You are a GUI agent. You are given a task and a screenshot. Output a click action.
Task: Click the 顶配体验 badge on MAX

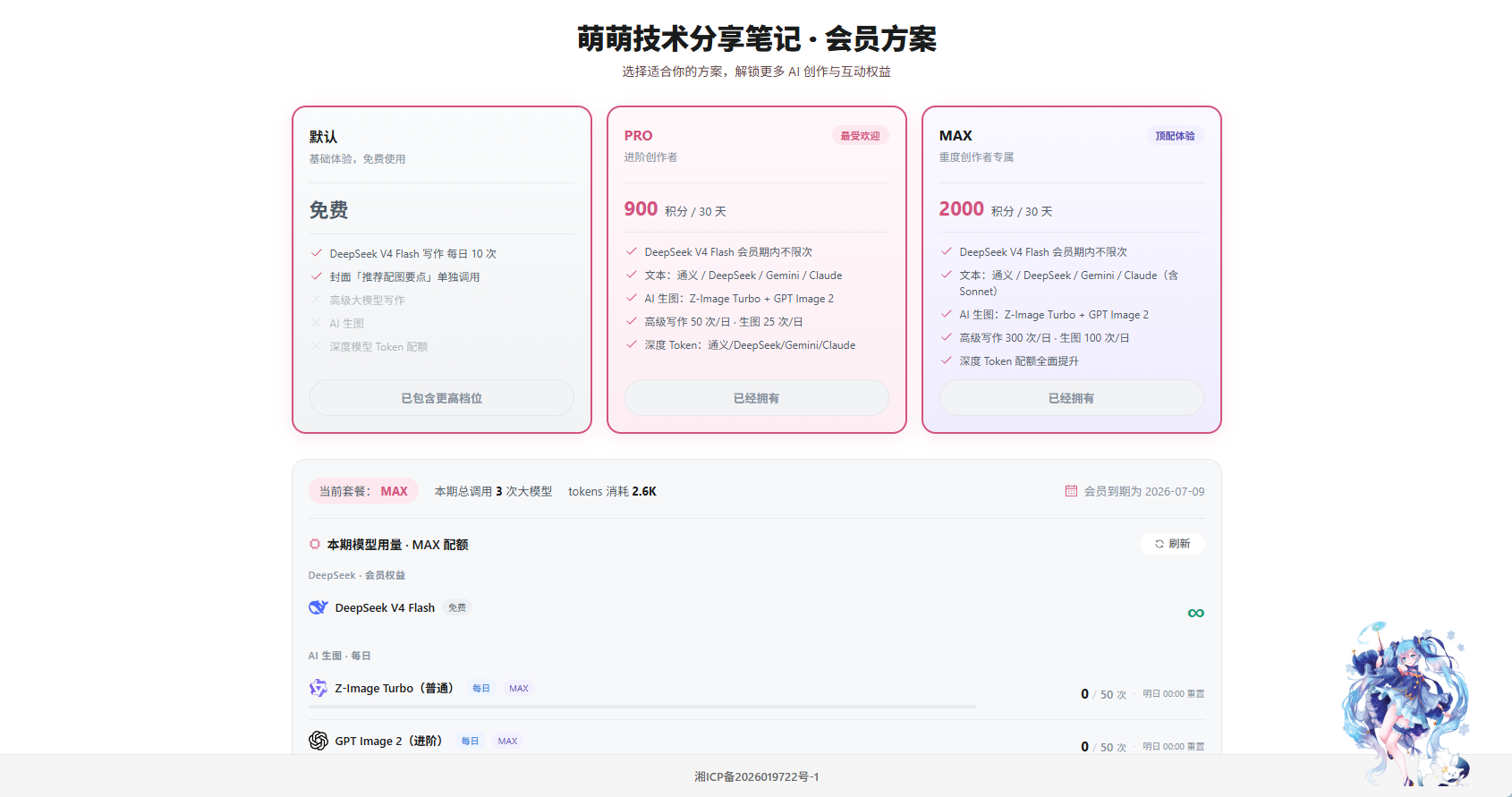coord(1175,136)
